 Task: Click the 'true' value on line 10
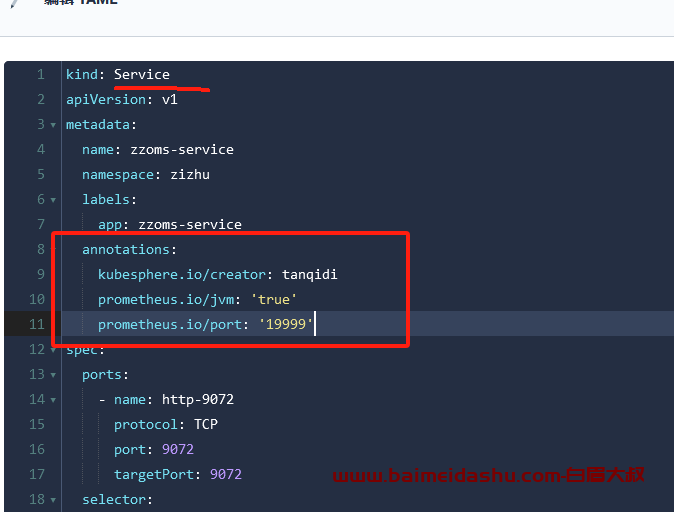pos(274,299)
